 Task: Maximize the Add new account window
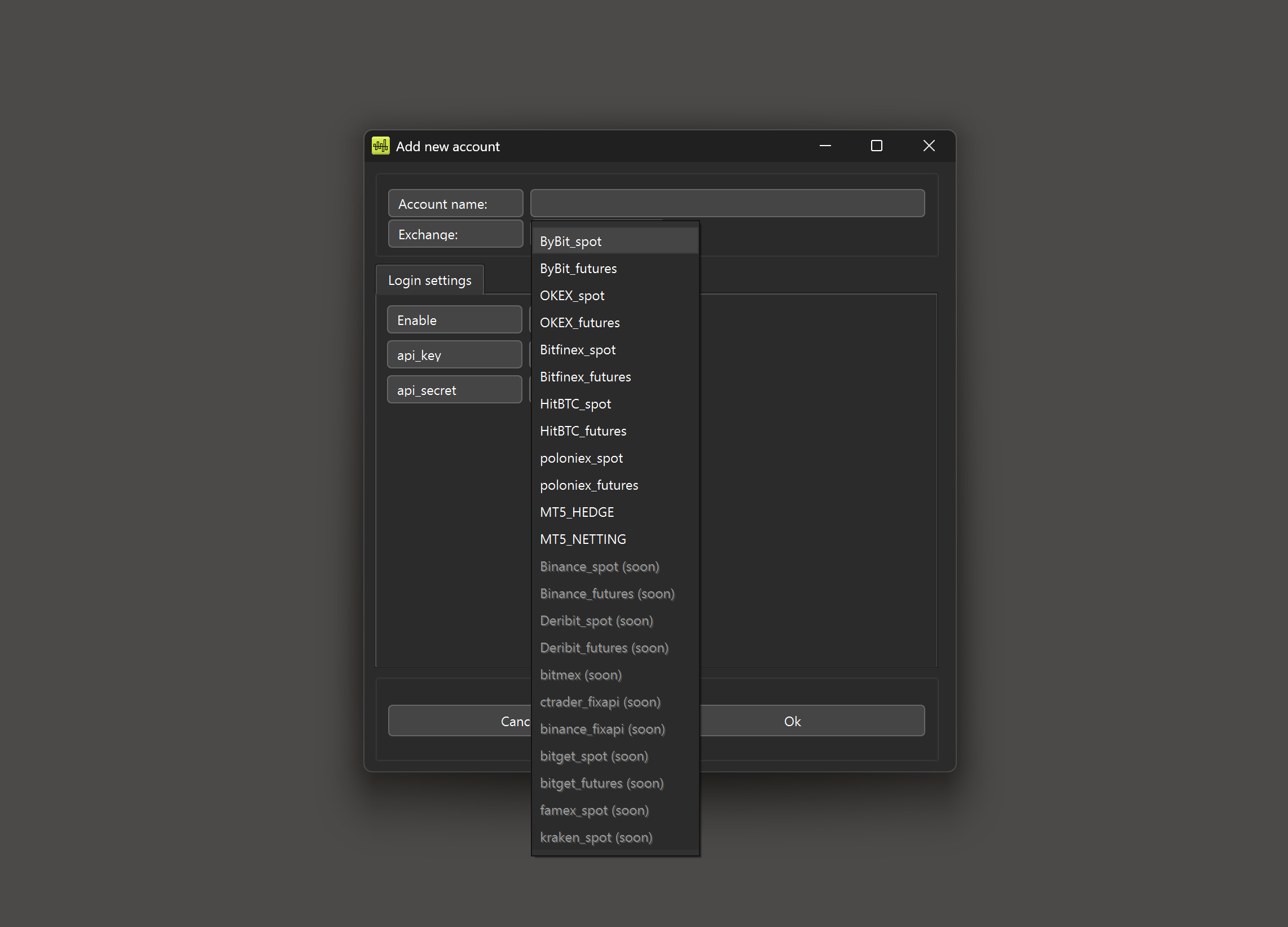(x=876, y=146)
